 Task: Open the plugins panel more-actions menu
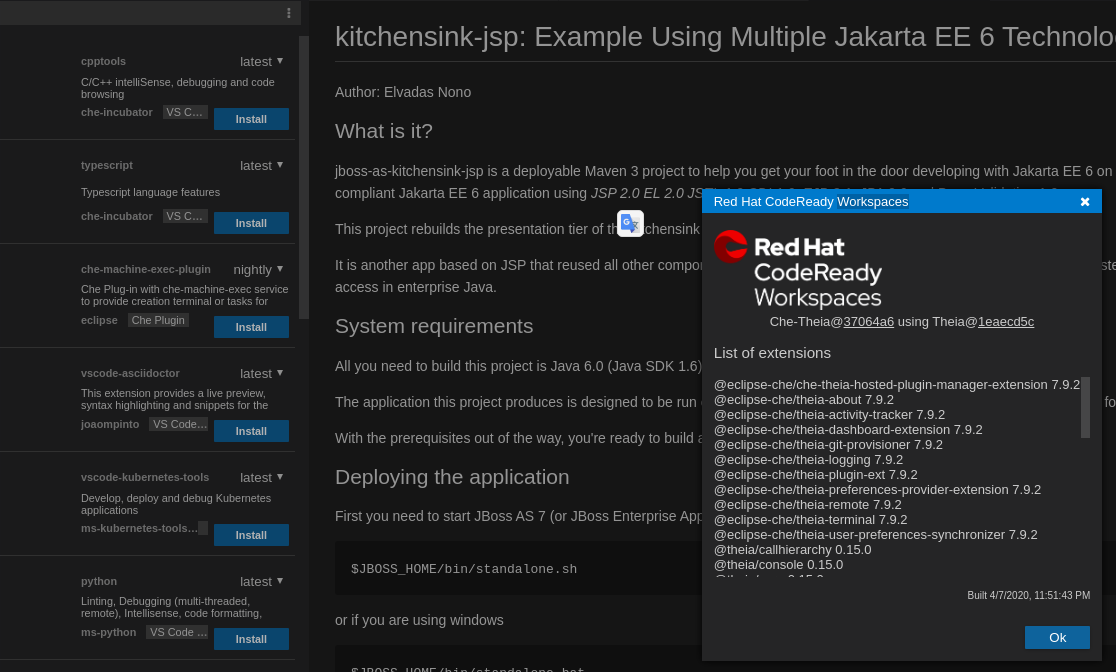point(288,13)
